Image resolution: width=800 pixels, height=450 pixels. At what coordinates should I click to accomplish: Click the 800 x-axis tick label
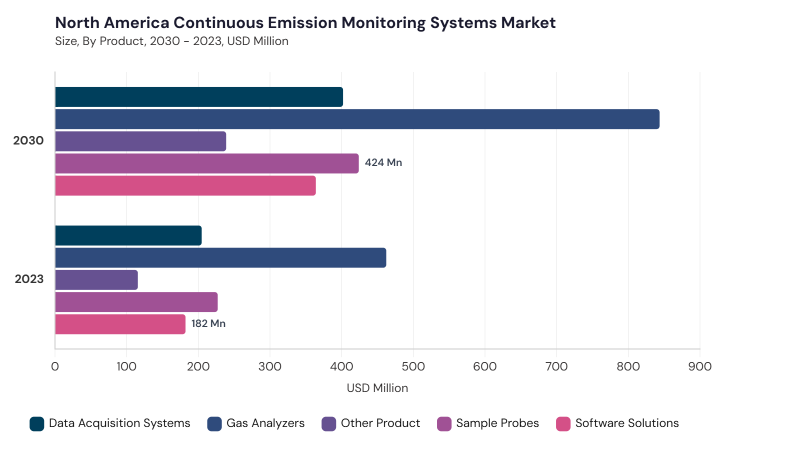pyautogui.click(x=628, y=366)
